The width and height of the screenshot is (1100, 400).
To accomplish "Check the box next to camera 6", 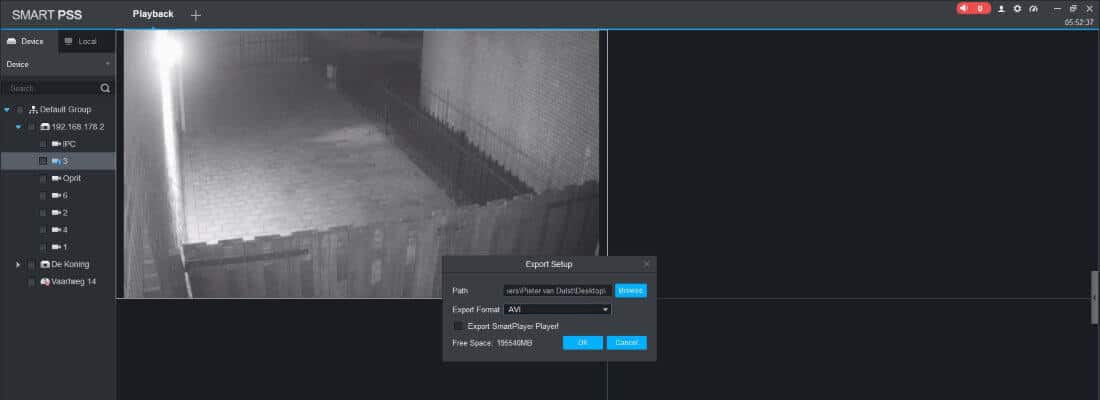I will pyautogui.click(x=43, y=196).
